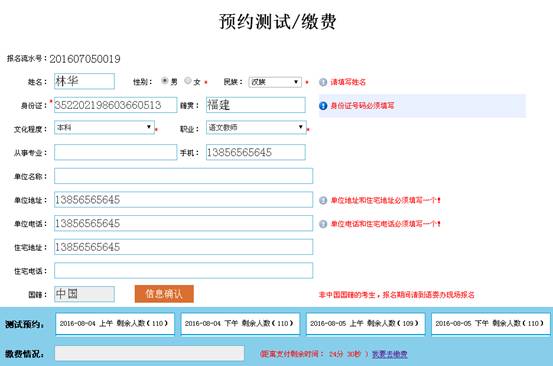This screenshot has width=553, height=366.
Task: Select the 2016-08-05 下午 test slot
Action: pyautogui.click(x=491, y=323)
